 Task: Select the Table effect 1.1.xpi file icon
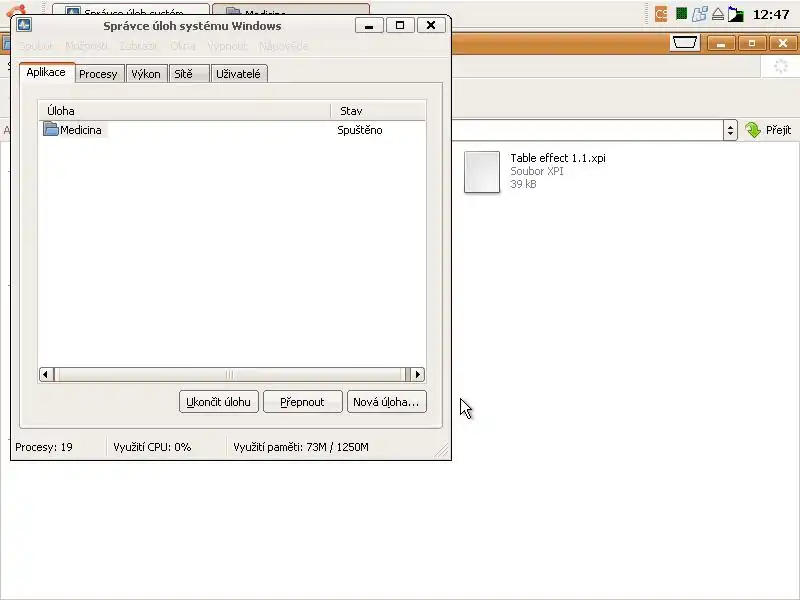point(482,172)
